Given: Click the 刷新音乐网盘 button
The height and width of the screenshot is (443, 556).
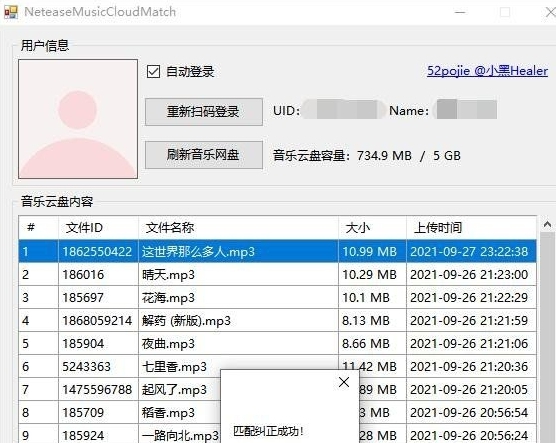Looking at the screenshot, I should pyautogui.click(x=204, y=155).
